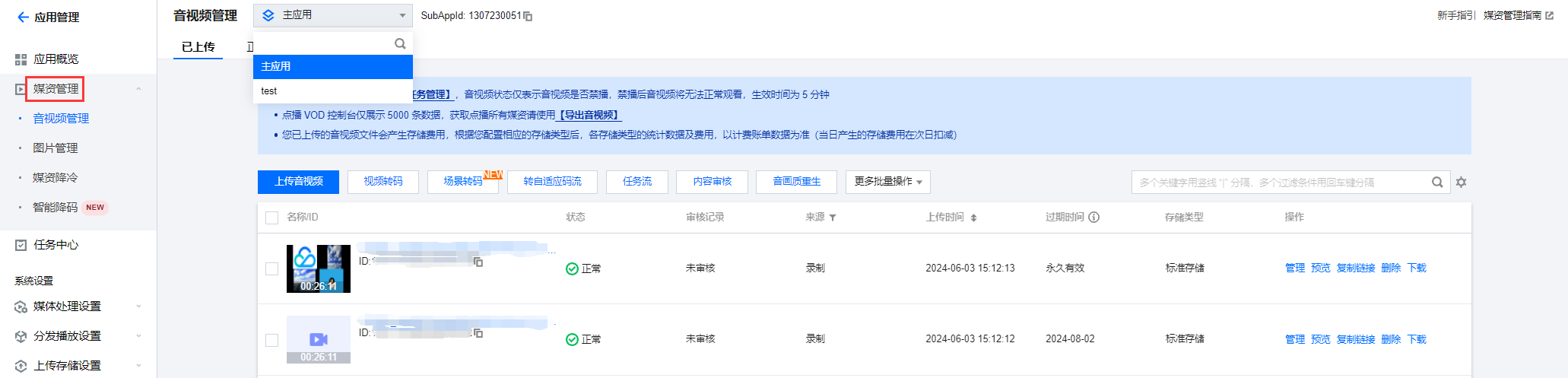This screenshot has height=378, width=1568.
Task: Click 管理 for the 2024-08-02 expiry video
Action: point(1295,340)
